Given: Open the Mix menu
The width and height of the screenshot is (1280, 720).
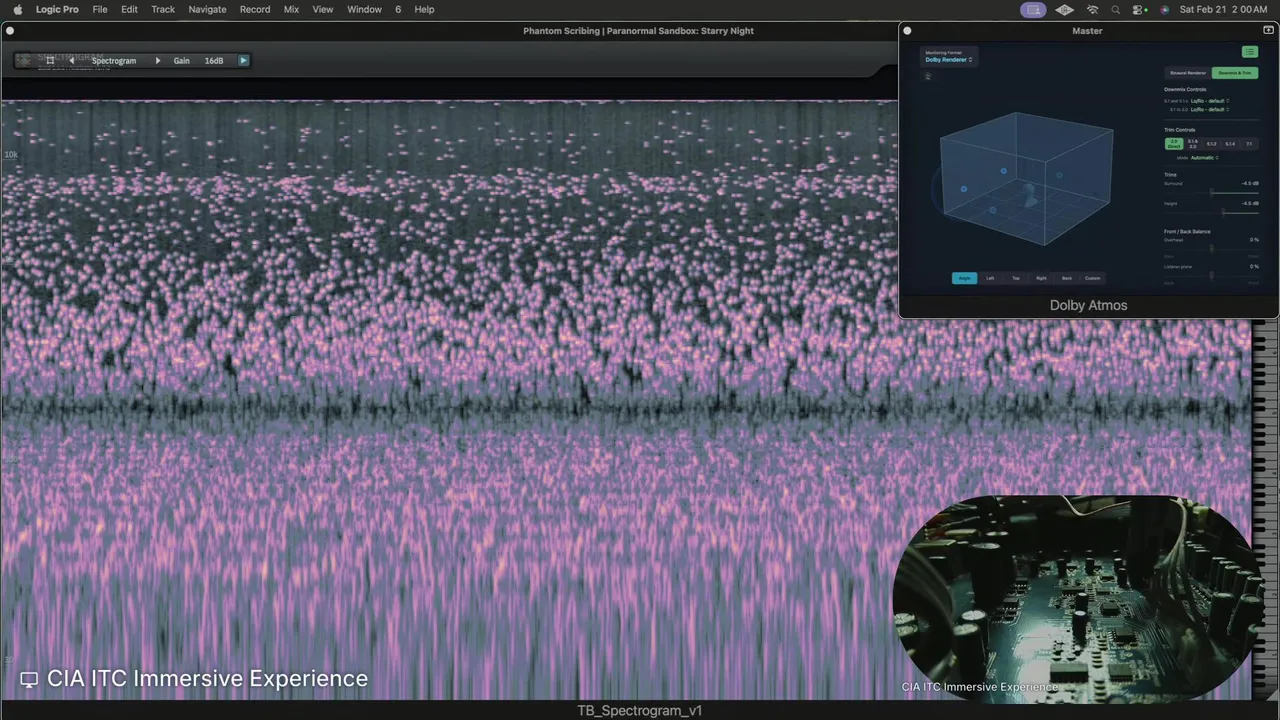Looking at the screenshot, I should (x=291, y=9).
